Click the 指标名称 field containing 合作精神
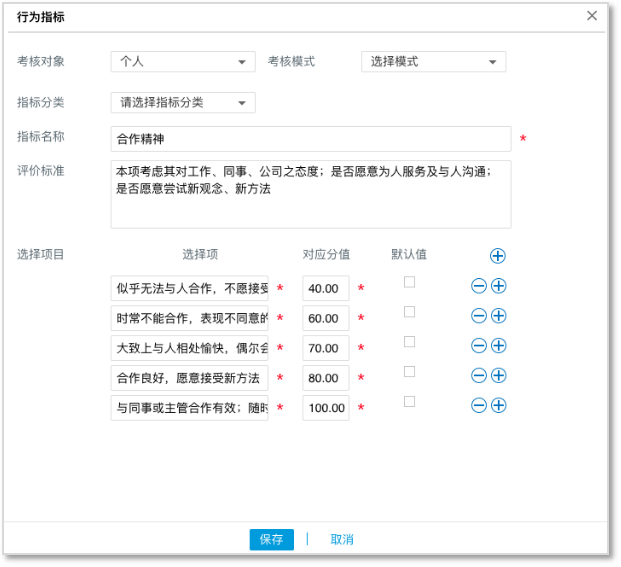Image resolution: width=621 pixels, height=567 pixels. point(310,139)
